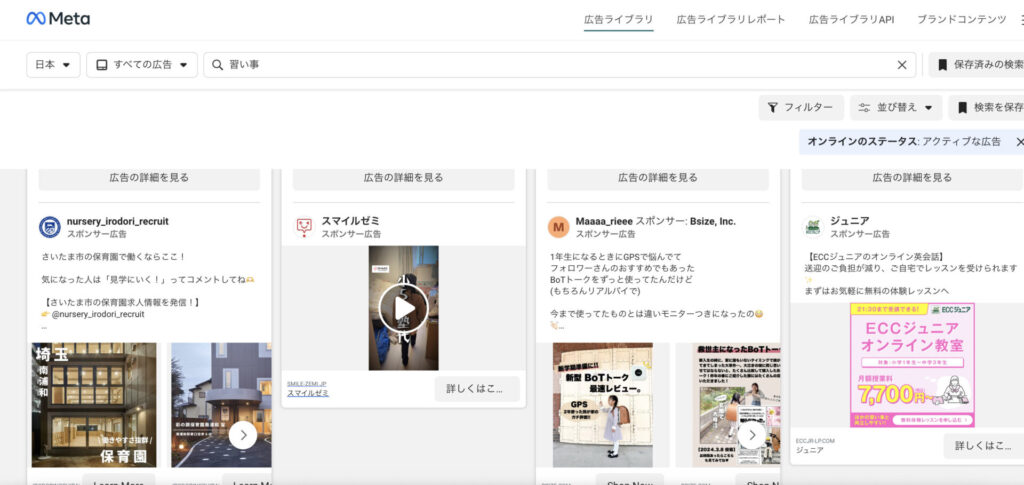Screen dimensions: 1024x485
Task: Click the ジュニア advertiser logo
Action: (813, 227)
